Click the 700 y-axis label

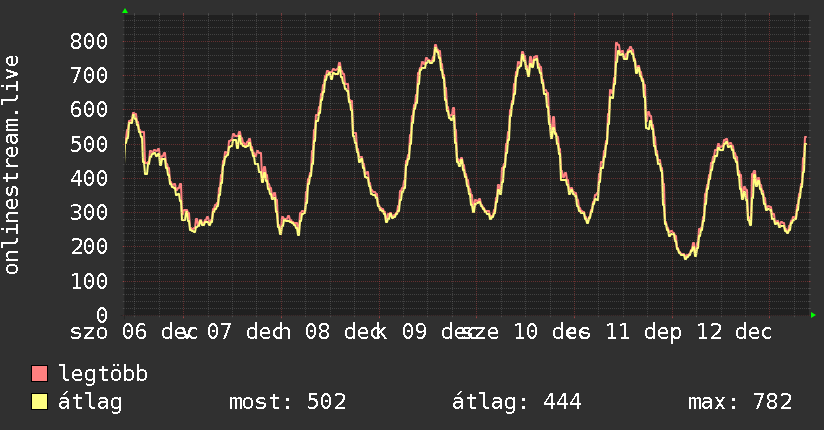tap(89, 75)
